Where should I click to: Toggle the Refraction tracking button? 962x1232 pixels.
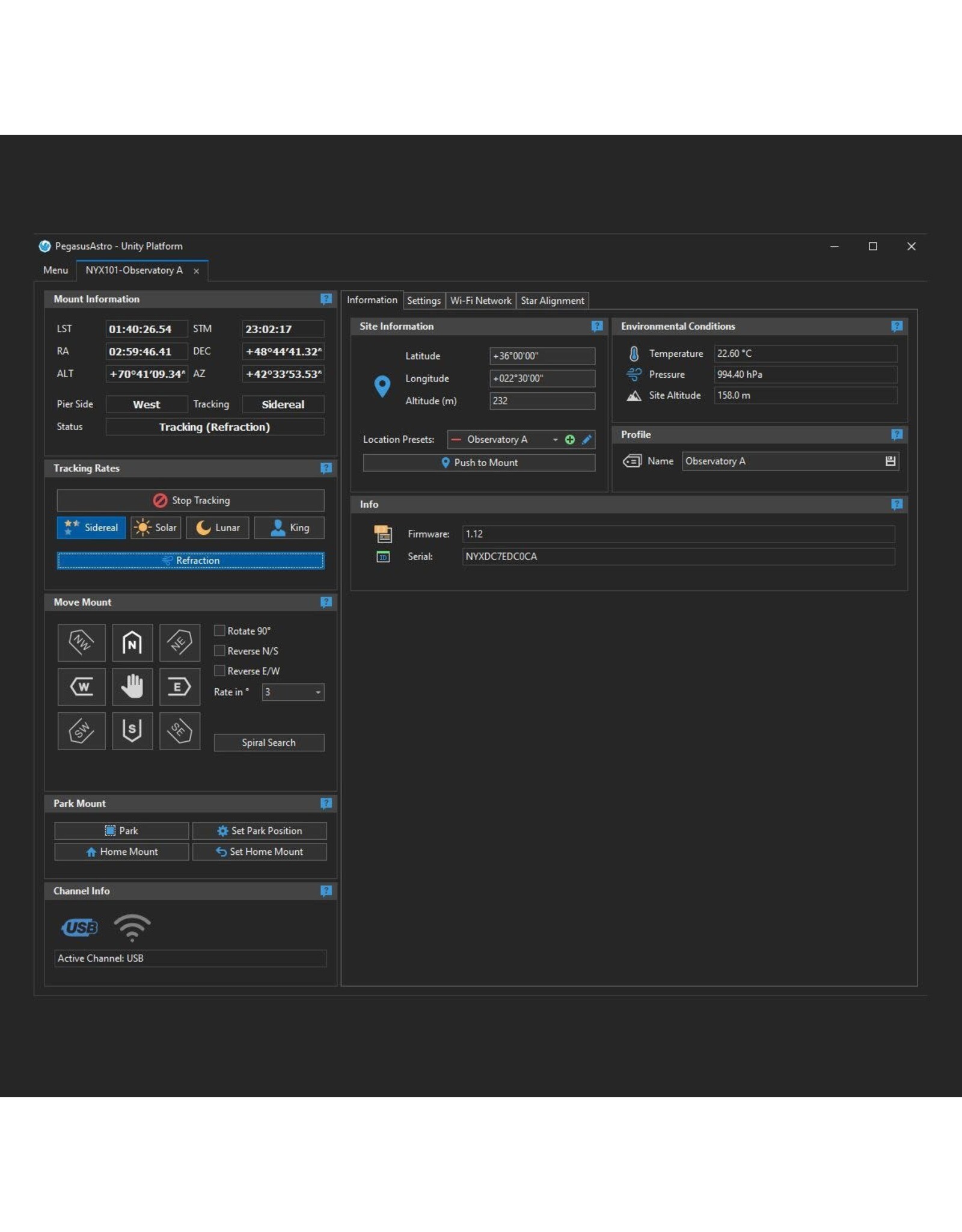[x=191, y=561]
